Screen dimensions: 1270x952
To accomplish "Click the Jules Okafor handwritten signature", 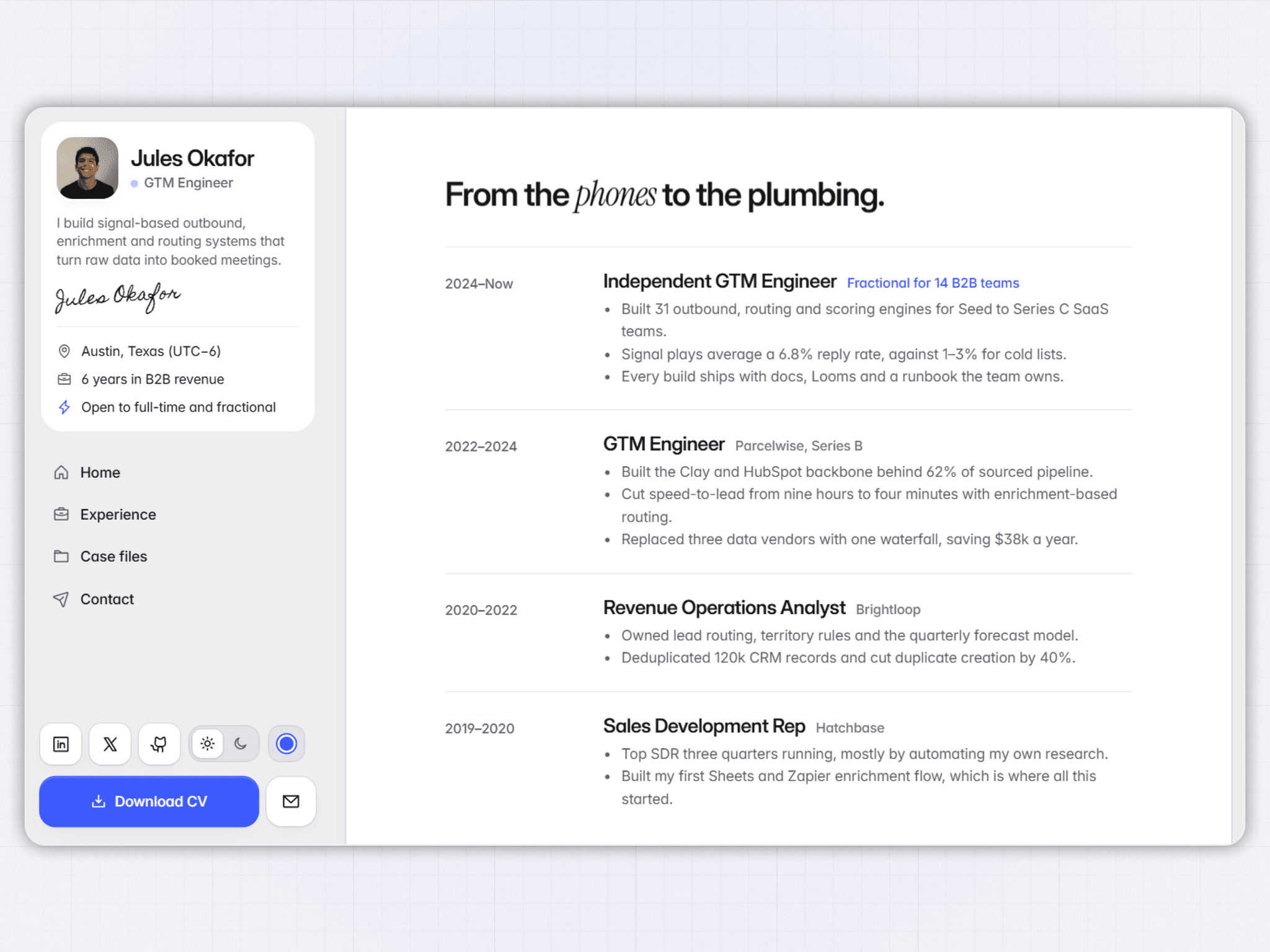I will tap(118, 297).
